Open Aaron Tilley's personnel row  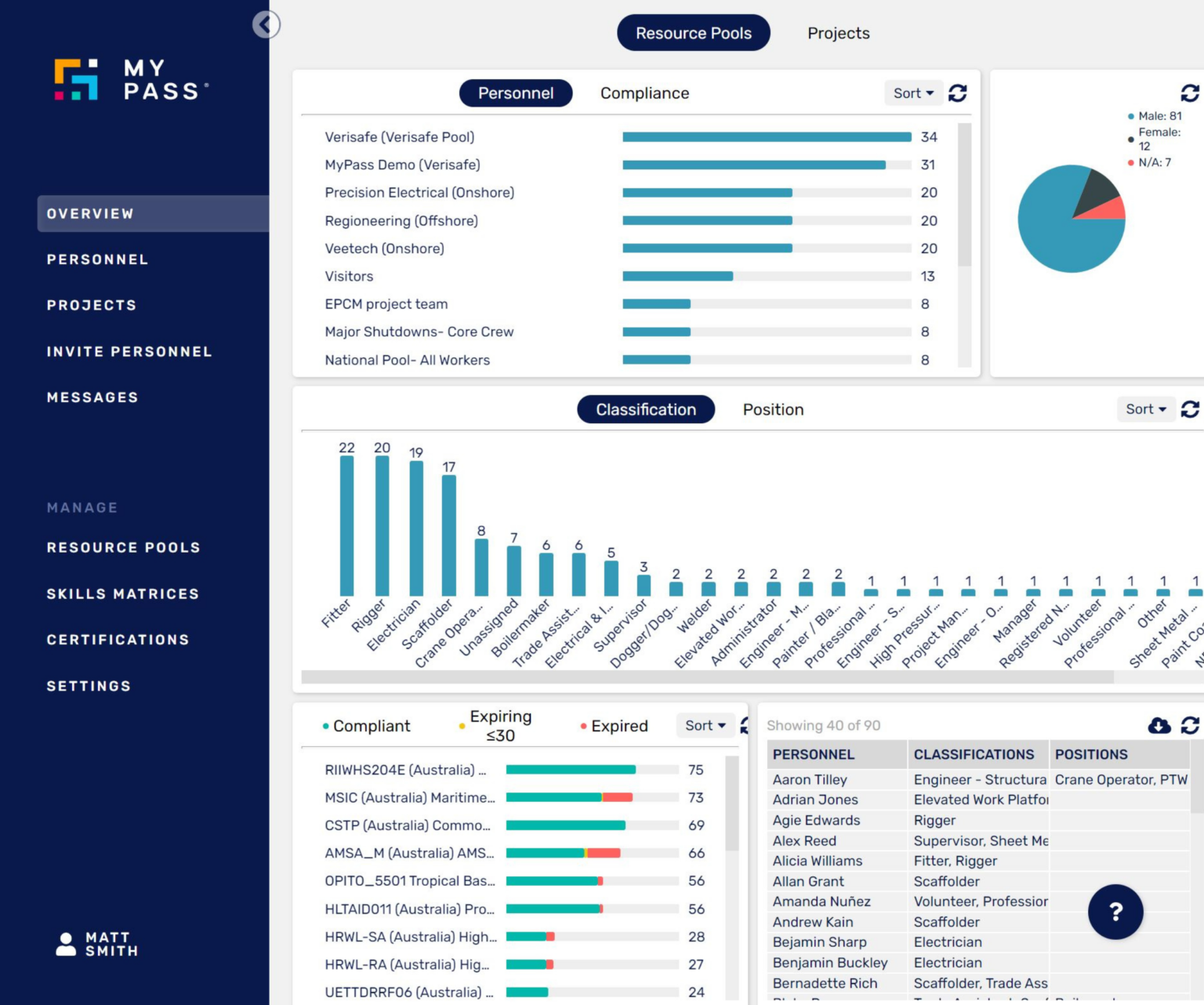tap(810, 780)
